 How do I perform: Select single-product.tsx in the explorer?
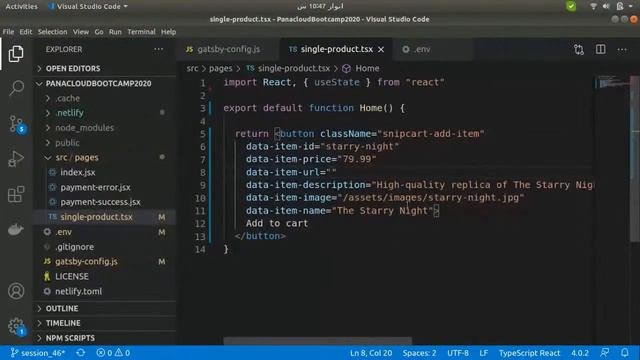tap(104, 217)
